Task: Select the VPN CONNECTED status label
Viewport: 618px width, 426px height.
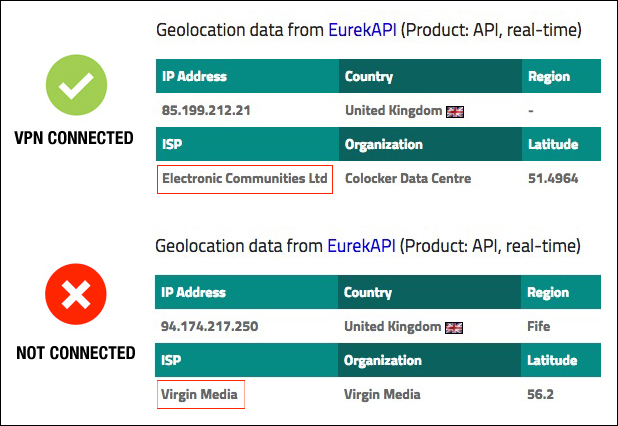Action: [x=75, y=138]
